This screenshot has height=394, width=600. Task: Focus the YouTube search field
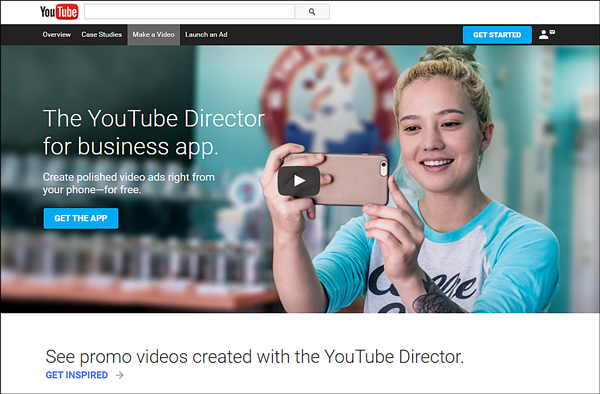(x=189, y=11)
